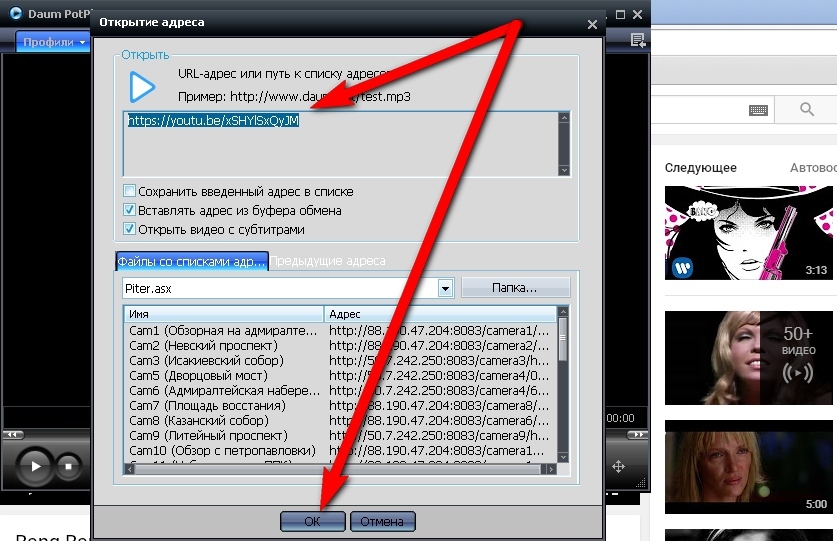The height and width of the screenshot is (541, 837).
Task: Click URL text box scrollbar up arrow
Action: 564,117
